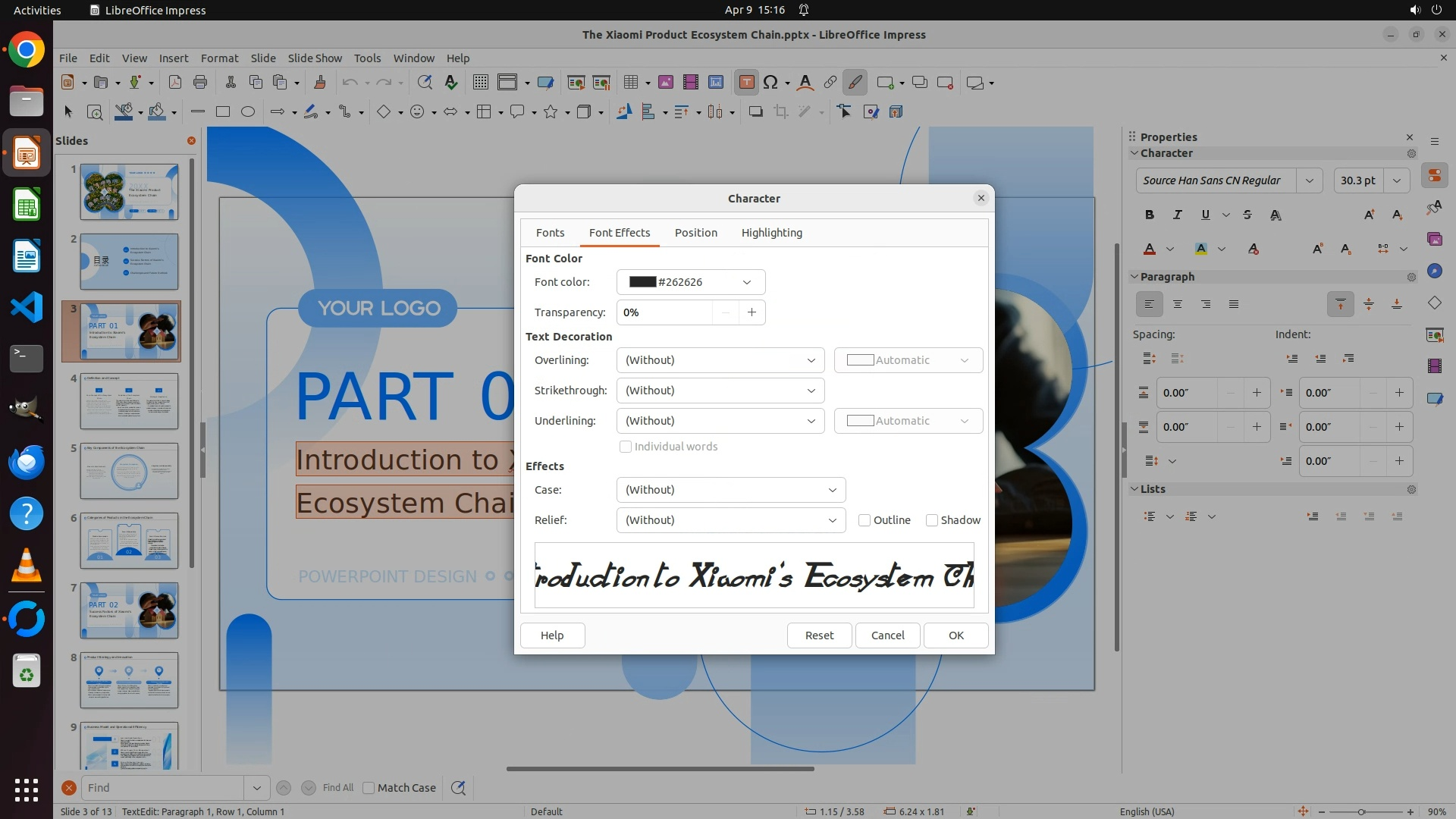The width and height of the screenshot is (1456, 819).
Task: Click the Reset button
Action: click(819, 635)
